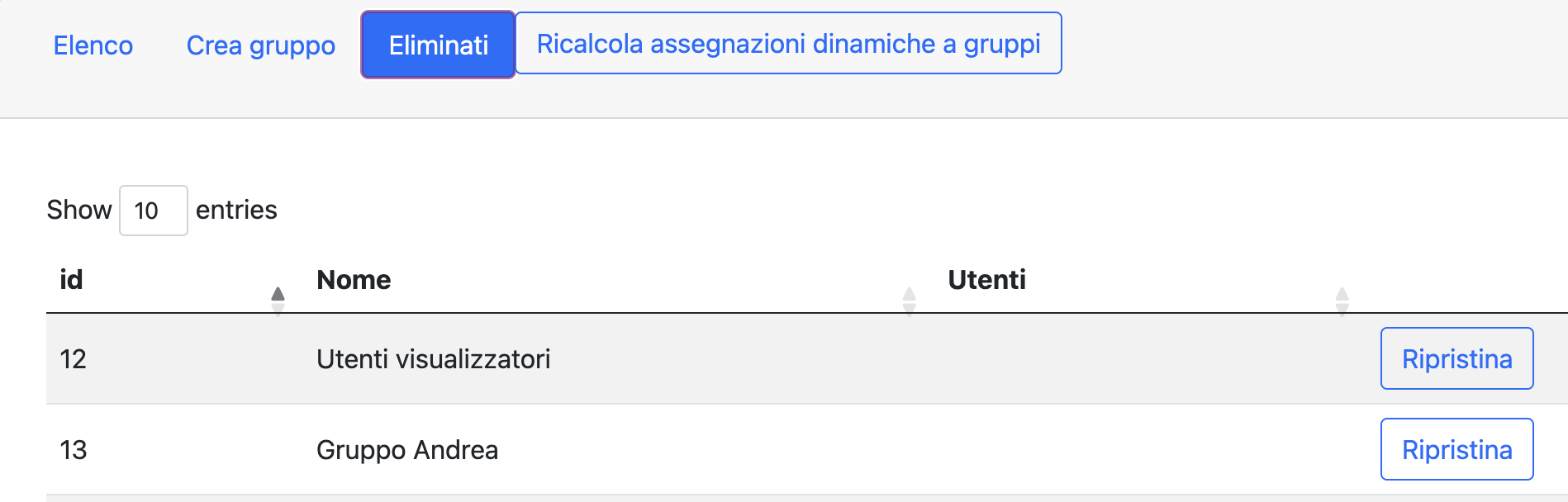This screenshot has width=1568, height=502.
Task: Toggle sorting on the id header
Action: pos(73,280)
